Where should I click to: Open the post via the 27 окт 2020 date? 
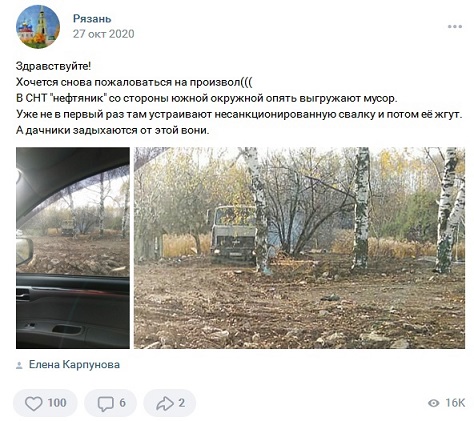click(x=104, y=34)
